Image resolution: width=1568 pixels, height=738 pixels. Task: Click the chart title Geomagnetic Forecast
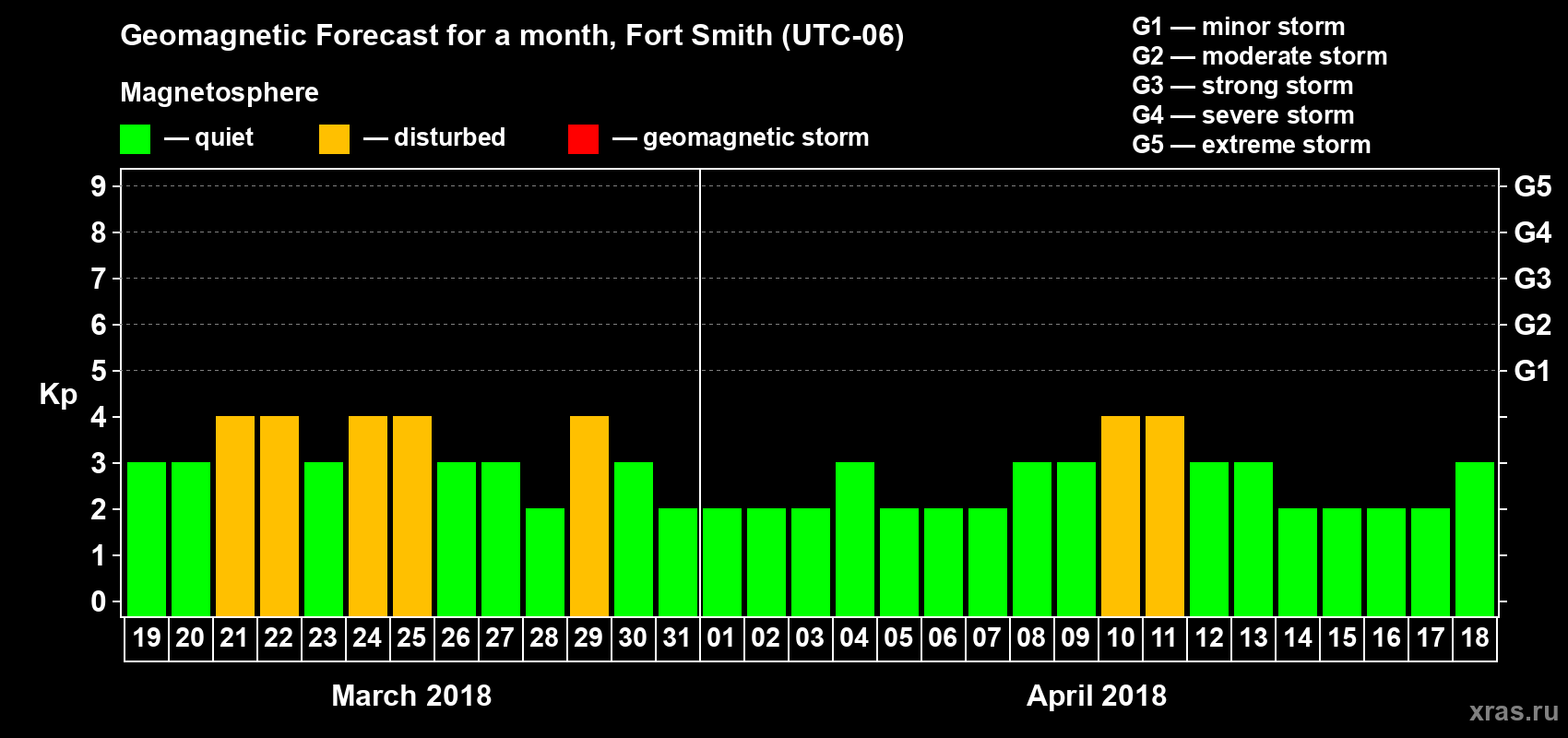512,36
